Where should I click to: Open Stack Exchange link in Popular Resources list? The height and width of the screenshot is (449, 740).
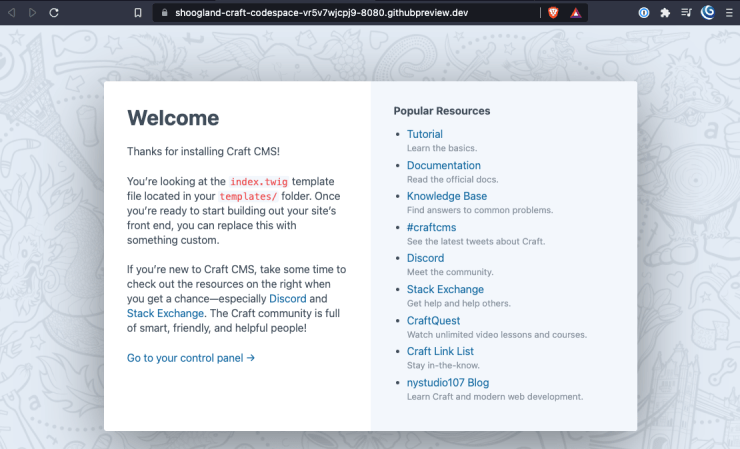445,289
